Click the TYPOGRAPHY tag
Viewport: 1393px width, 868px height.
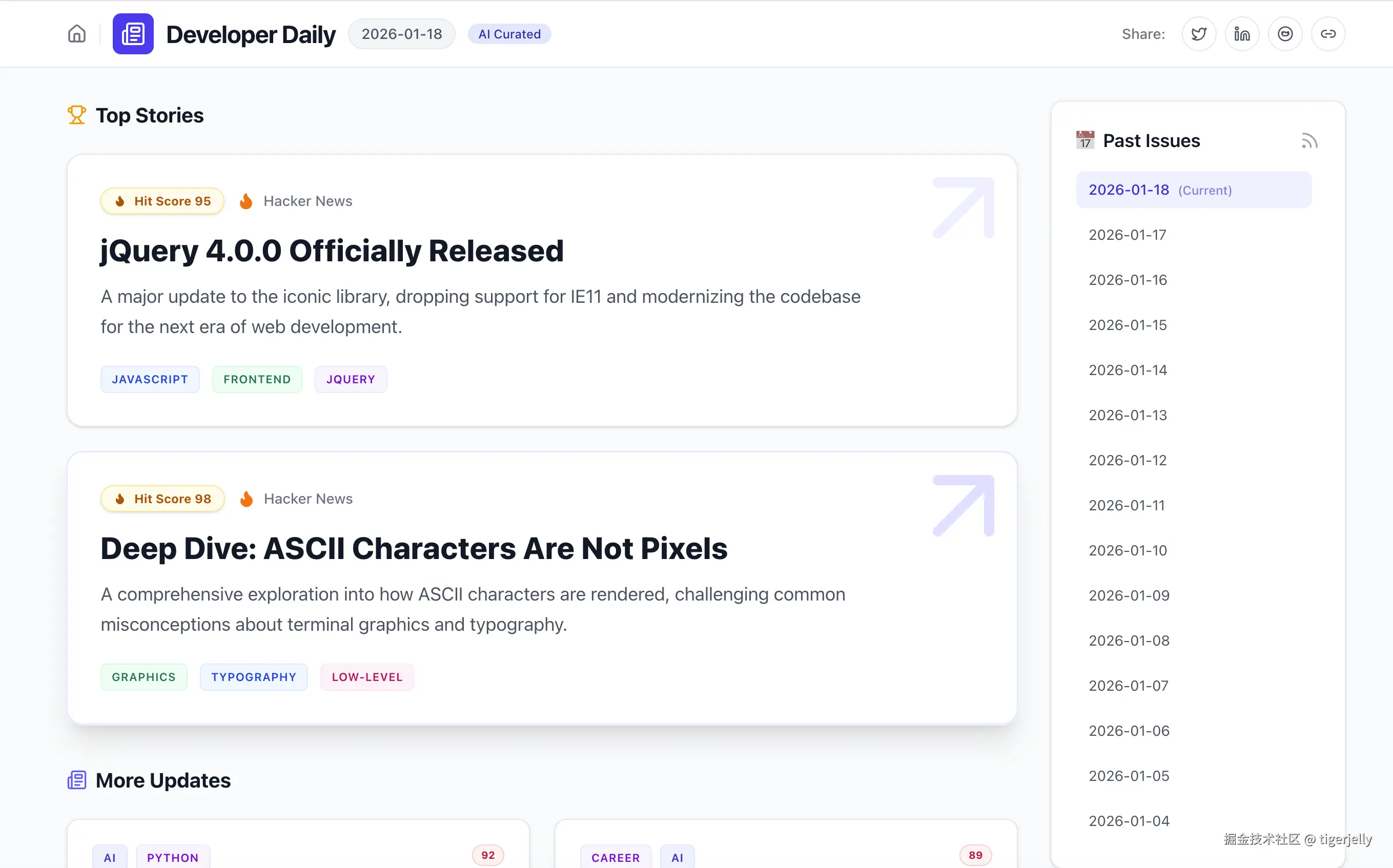point(254,677)
